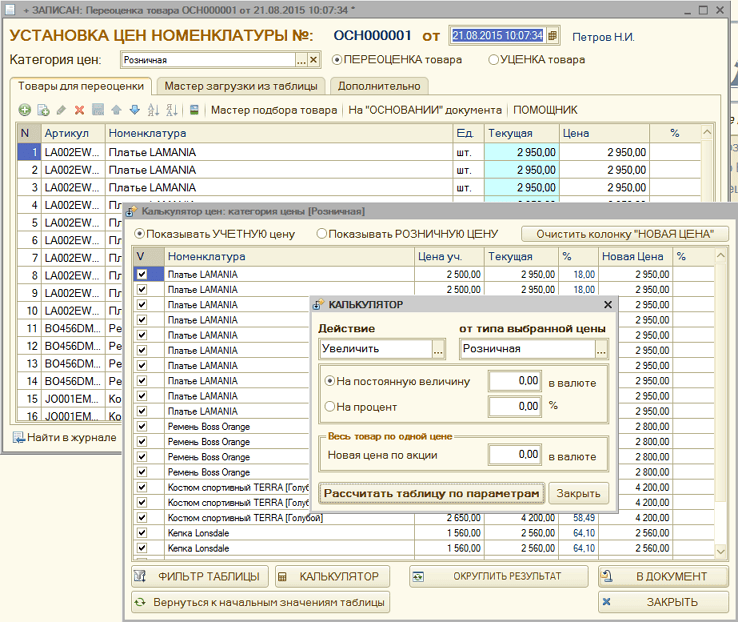Click the ОКРУГЛИТЬ РЕЗУЛЬТАТ button

click(499, 576)
